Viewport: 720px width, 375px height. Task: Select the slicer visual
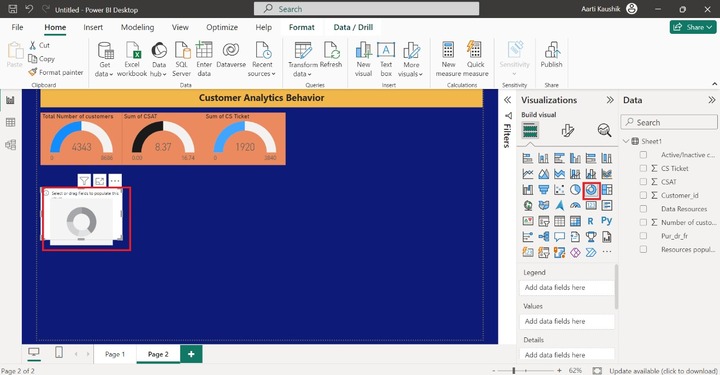click(x=544, y=221)
